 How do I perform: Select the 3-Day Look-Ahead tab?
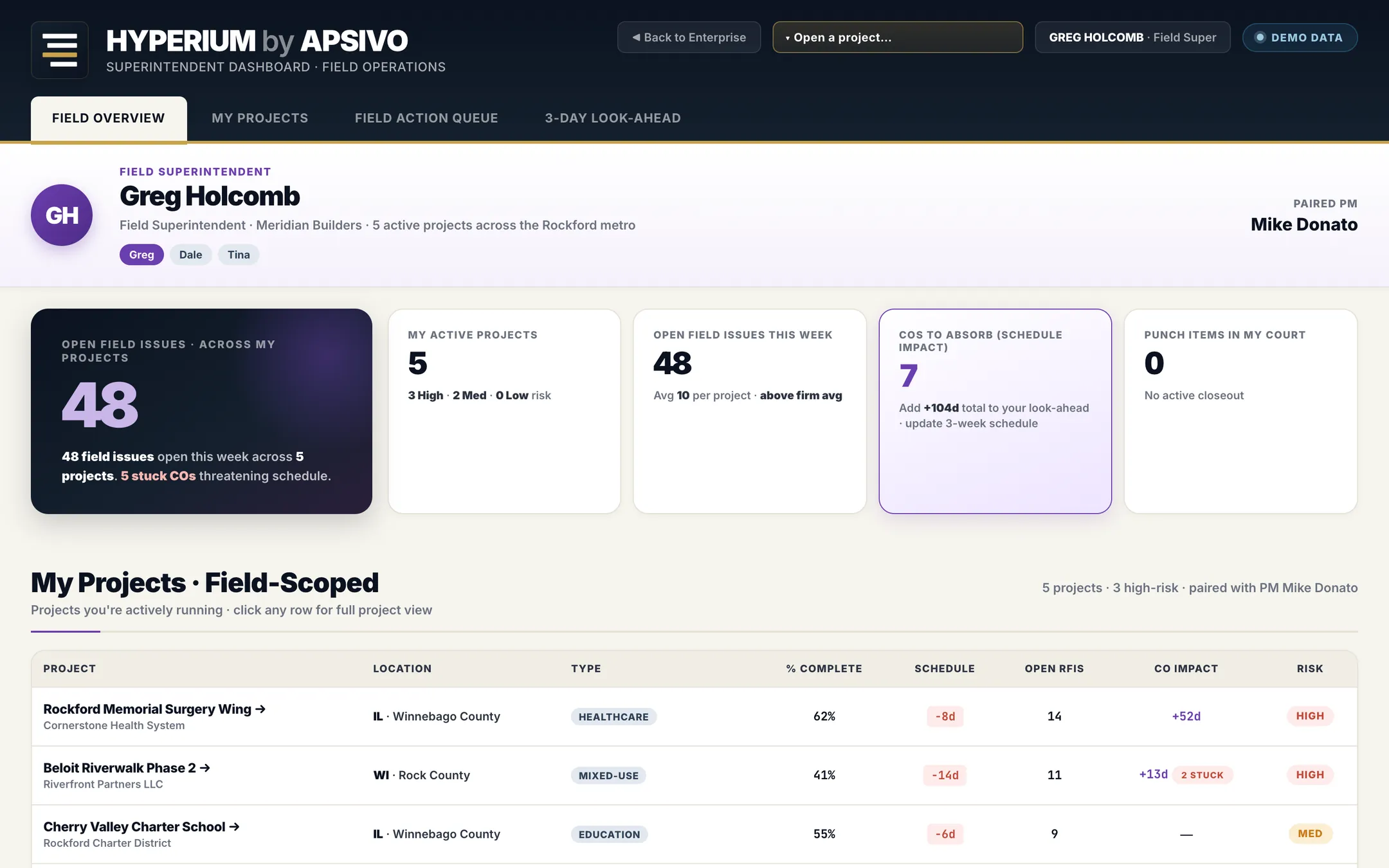[613, 118]
